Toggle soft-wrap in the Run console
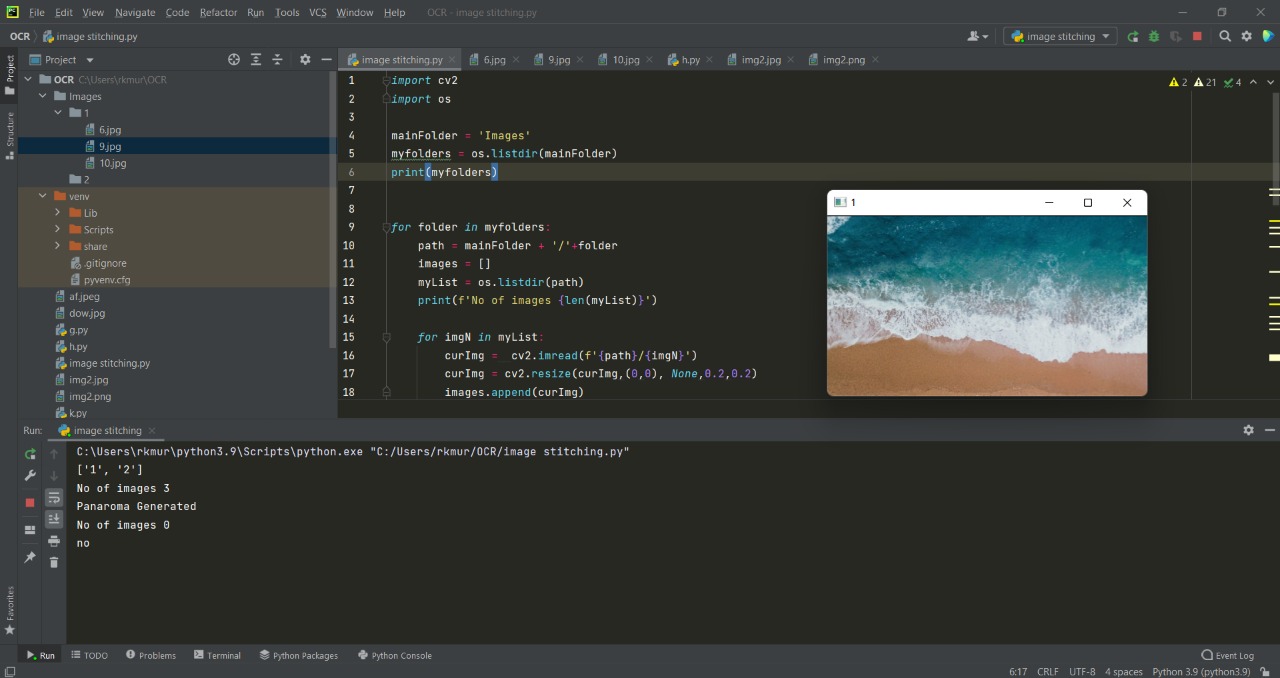This screenshot has height=678, width=1280. 54,497
